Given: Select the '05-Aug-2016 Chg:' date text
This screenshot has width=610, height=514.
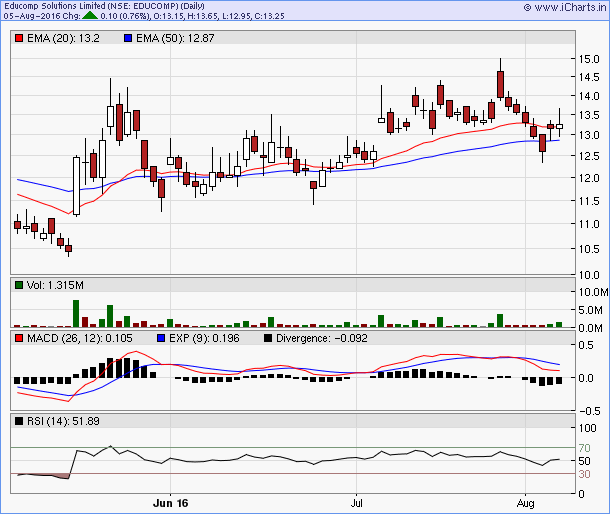Looking at the screenshot, I should [42, 16].
